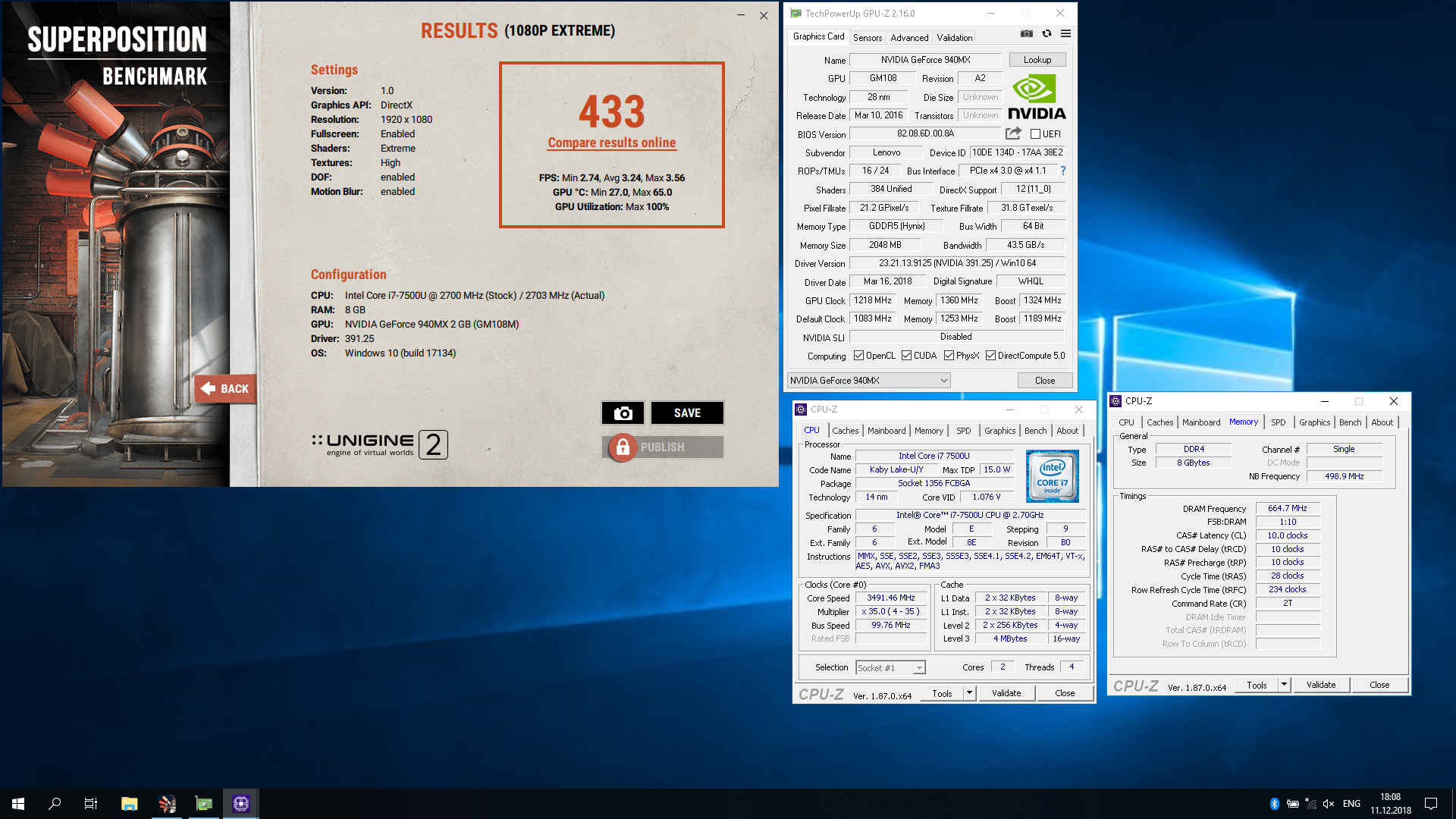This screenshot has height=819, width=1456.
Task: Open the Bench tab in the CPU tab CPU-Z window
Action: [1035, 431]
